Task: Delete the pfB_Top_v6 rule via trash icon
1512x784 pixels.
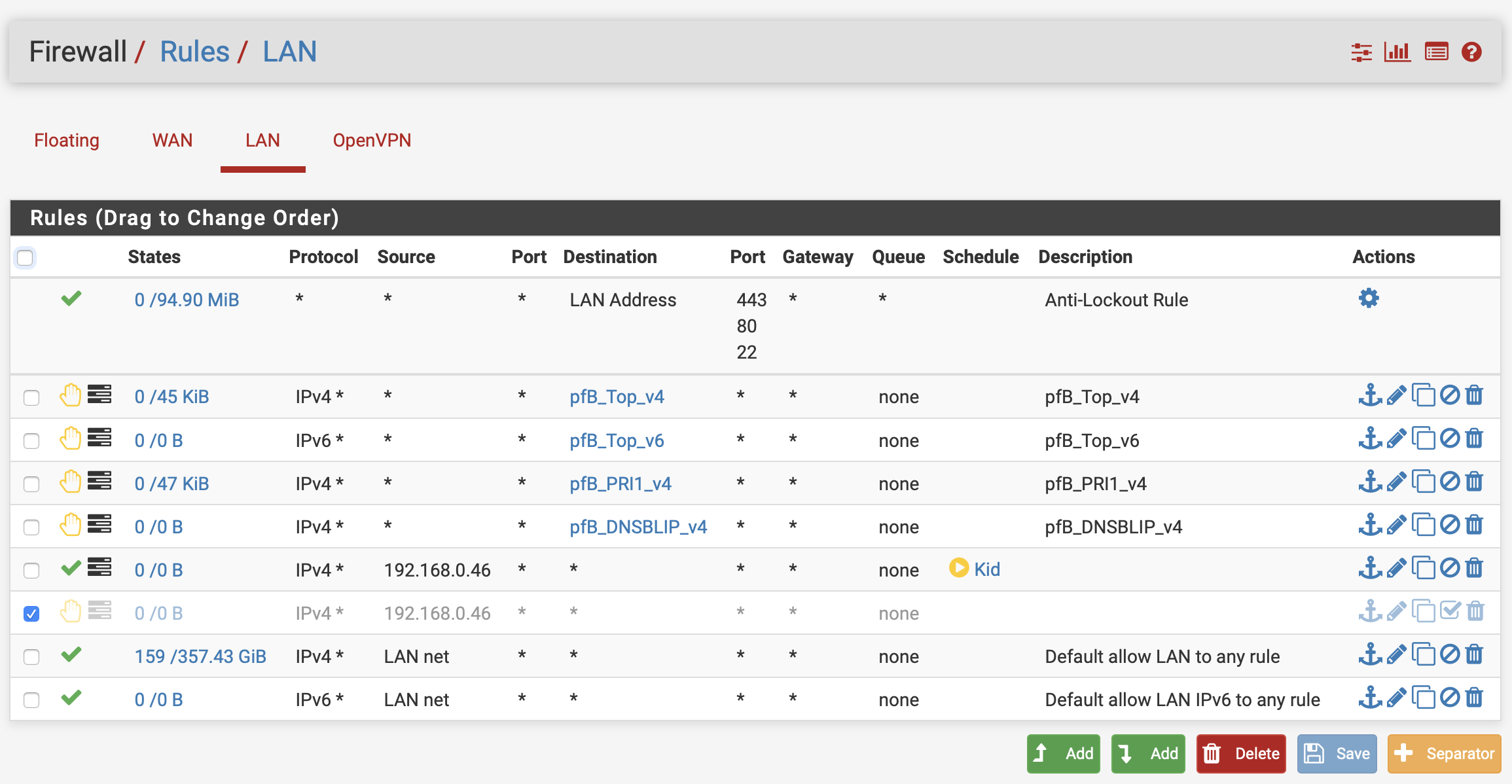Action: [1474, 438]
